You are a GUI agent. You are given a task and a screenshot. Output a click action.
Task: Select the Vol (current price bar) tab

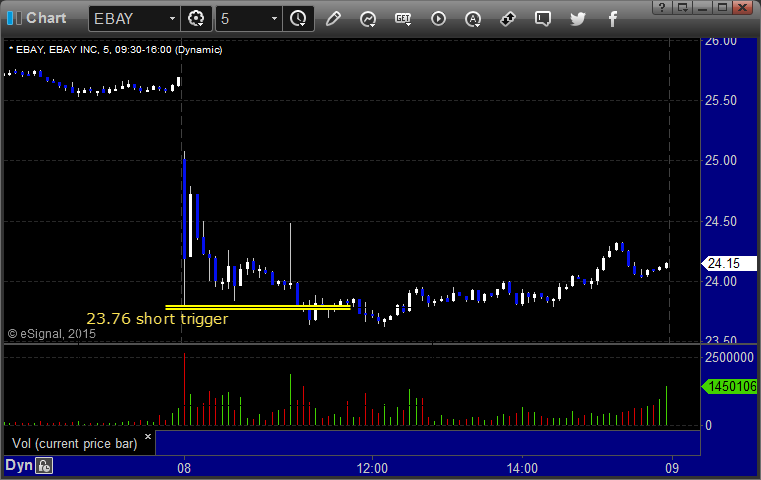(75, 444)
